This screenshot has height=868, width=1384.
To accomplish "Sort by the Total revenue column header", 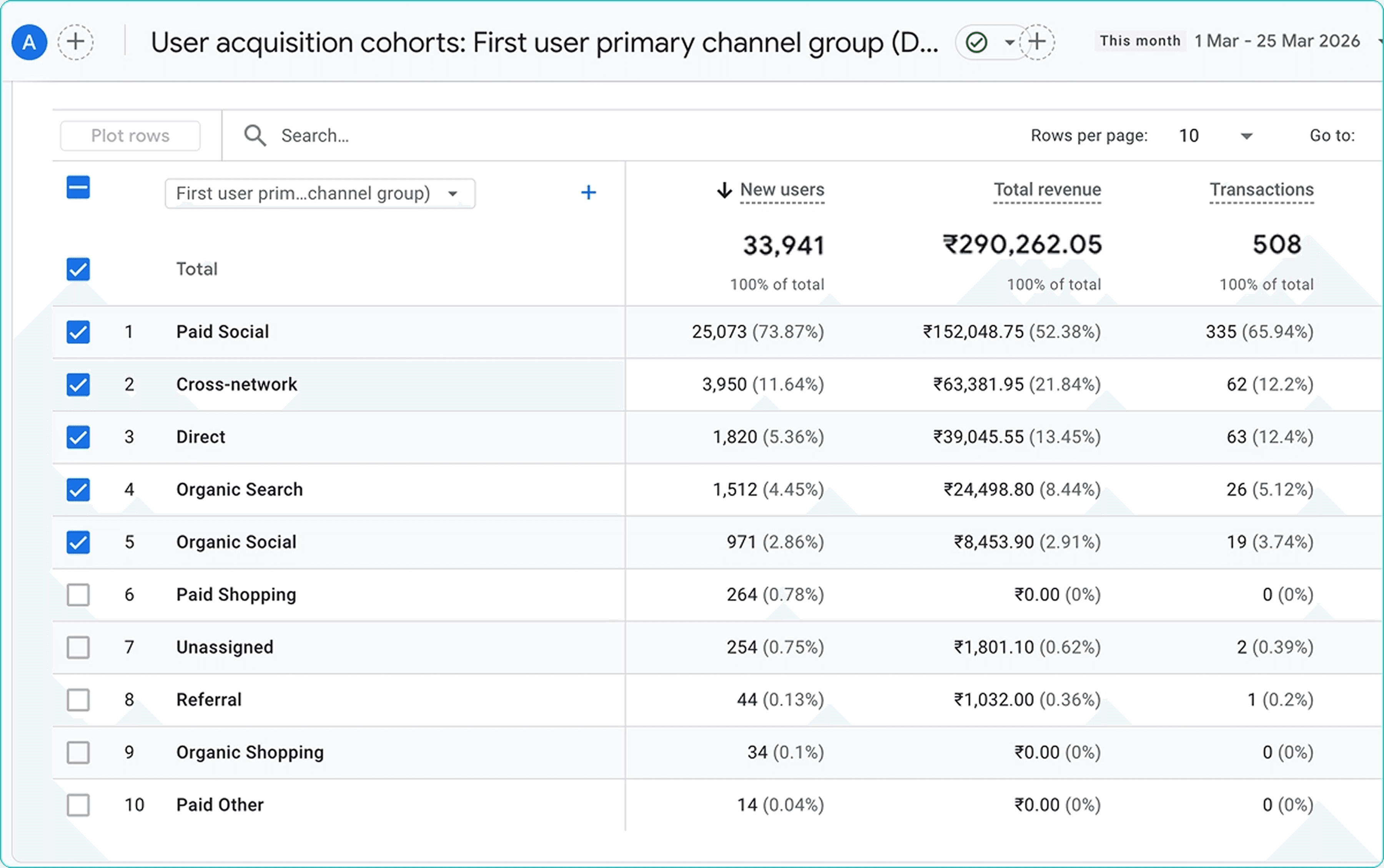I will 1047,189.
